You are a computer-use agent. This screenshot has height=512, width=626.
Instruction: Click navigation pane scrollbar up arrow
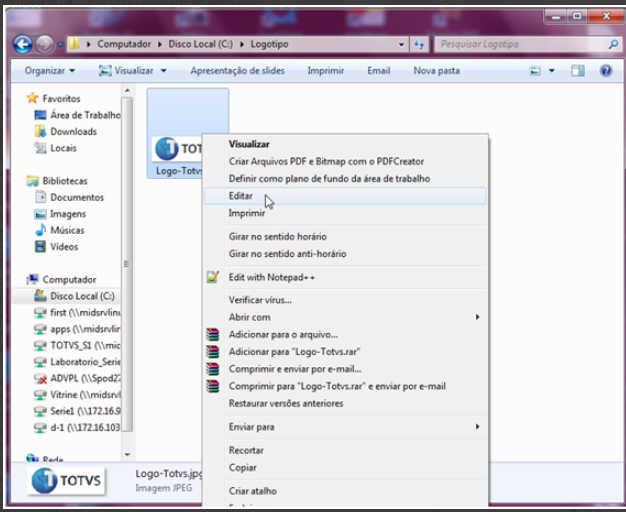pyautogui.click(x=127, y=91)
